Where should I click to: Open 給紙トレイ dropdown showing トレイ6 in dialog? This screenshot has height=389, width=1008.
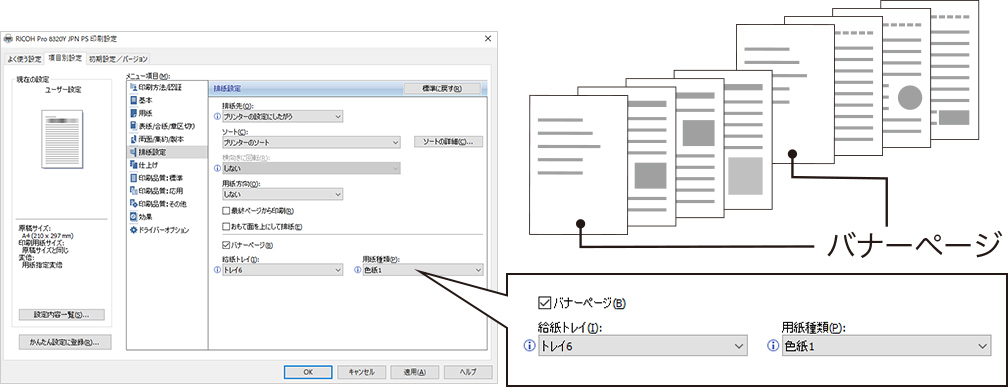click(x=282, y=271)
